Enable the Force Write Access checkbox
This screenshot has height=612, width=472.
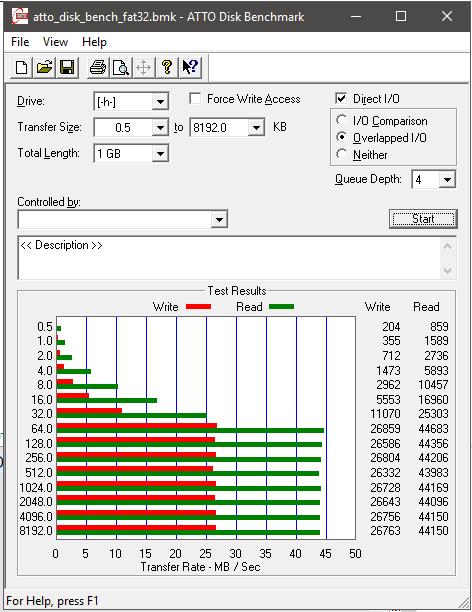(195, 98)
